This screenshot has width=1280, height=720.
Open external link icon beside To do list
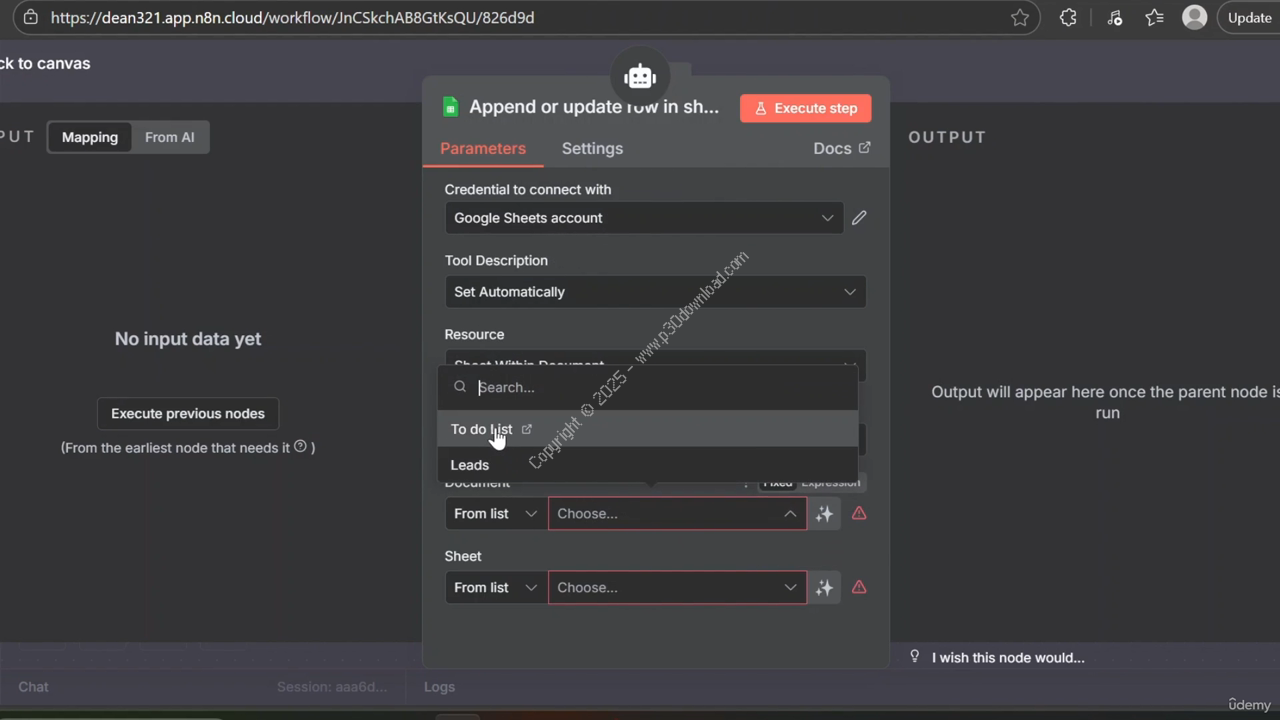[x=527, y=429]
